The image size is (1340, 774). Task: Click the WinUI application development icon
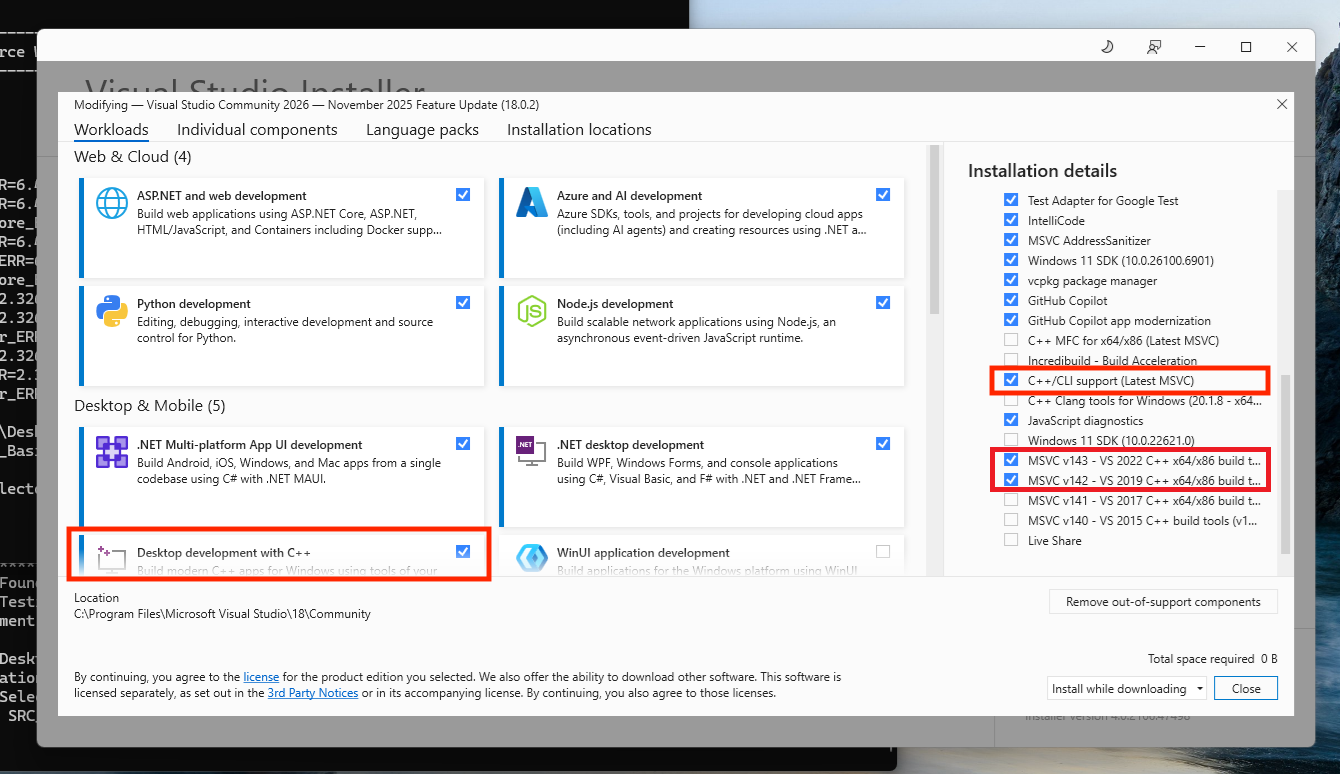pos(530,558)
